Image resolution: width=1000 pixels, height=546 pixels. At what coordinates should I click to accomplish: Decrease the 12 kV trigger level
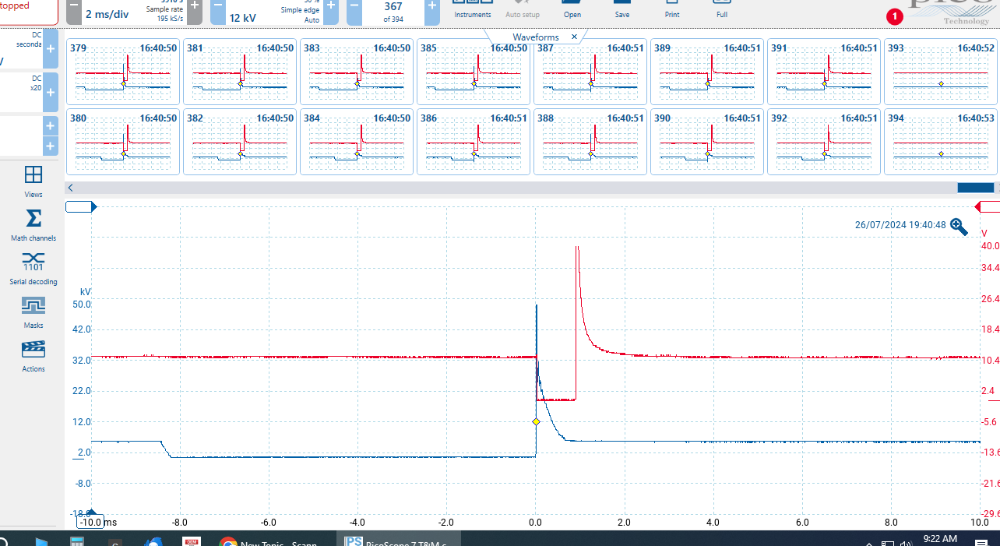coord(217,10)
